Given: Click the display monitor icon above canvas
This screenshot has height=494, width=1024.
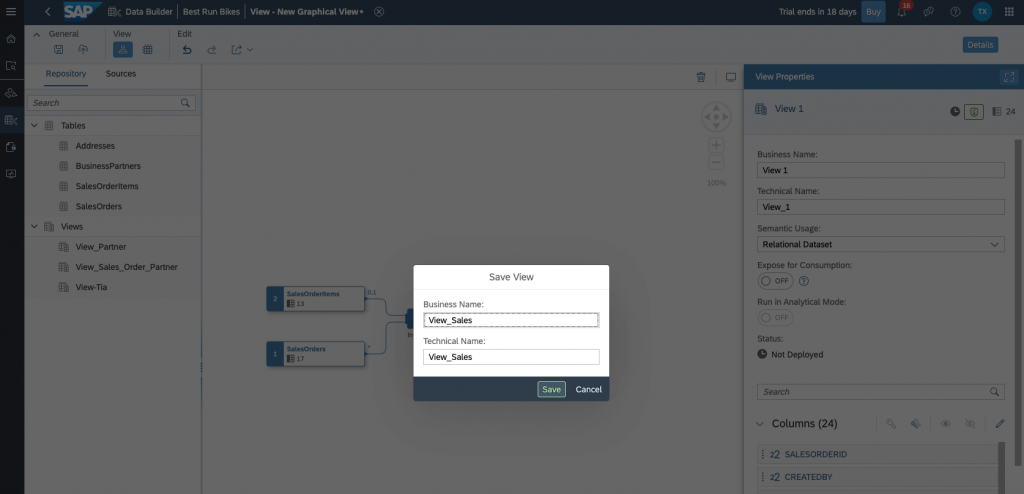Looking at the screenshot, I should pyautogui.click(x=731, y=77).
